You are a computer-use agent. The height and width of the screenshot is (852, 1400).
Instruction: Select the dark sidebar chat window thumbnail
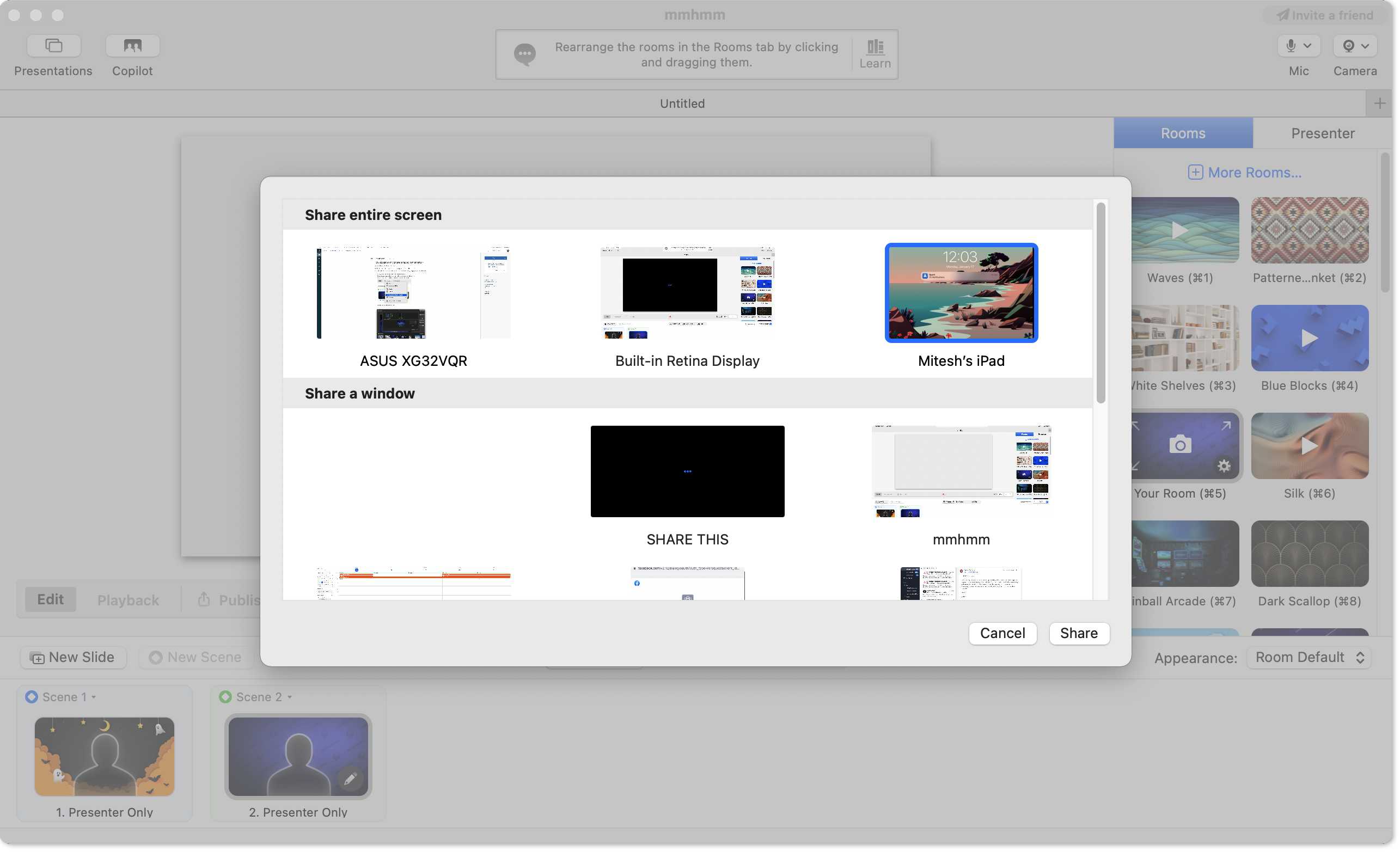(961, 583)
